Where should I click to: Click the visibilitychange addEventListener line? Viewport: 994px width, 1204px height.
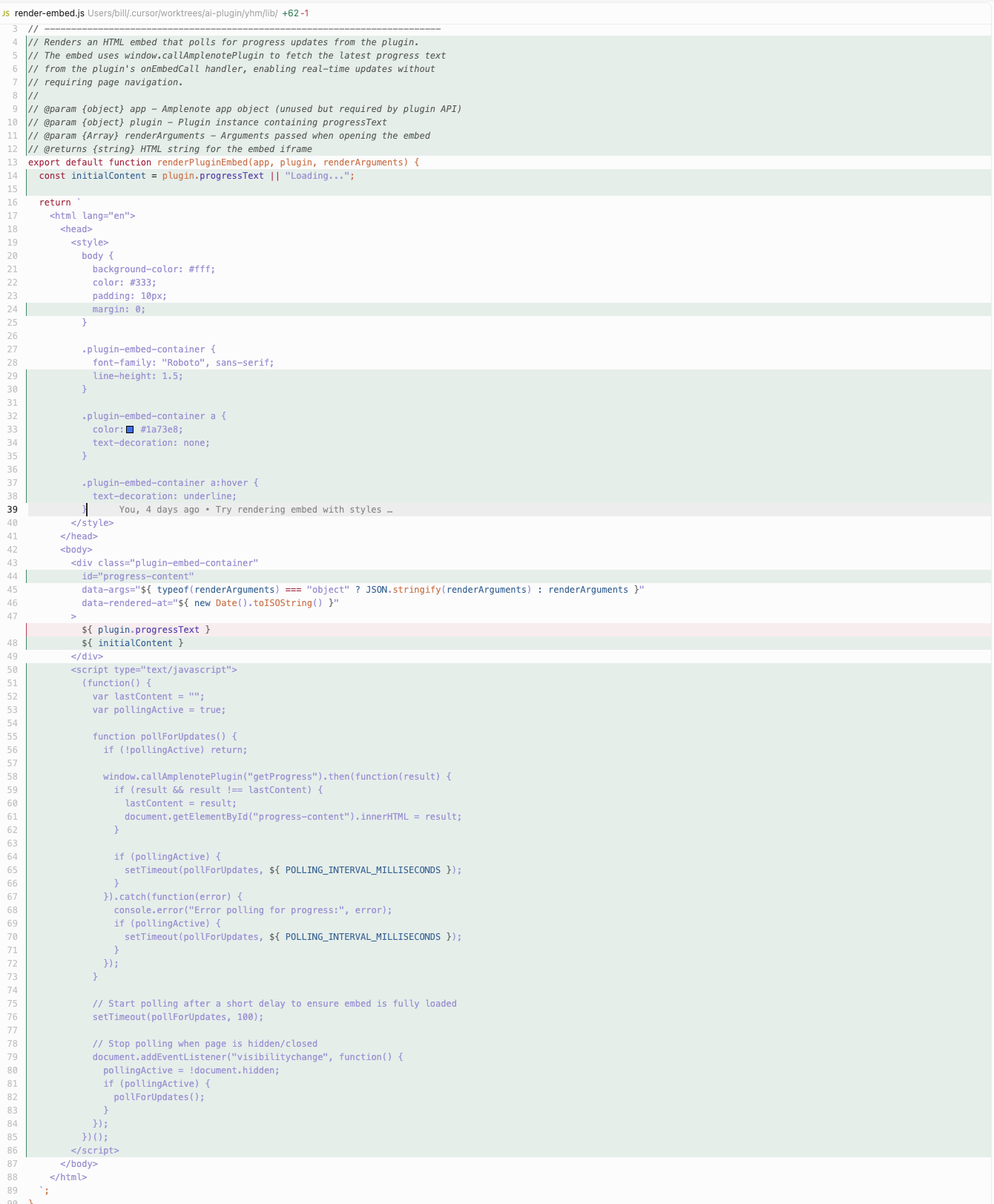[247, 1057]
